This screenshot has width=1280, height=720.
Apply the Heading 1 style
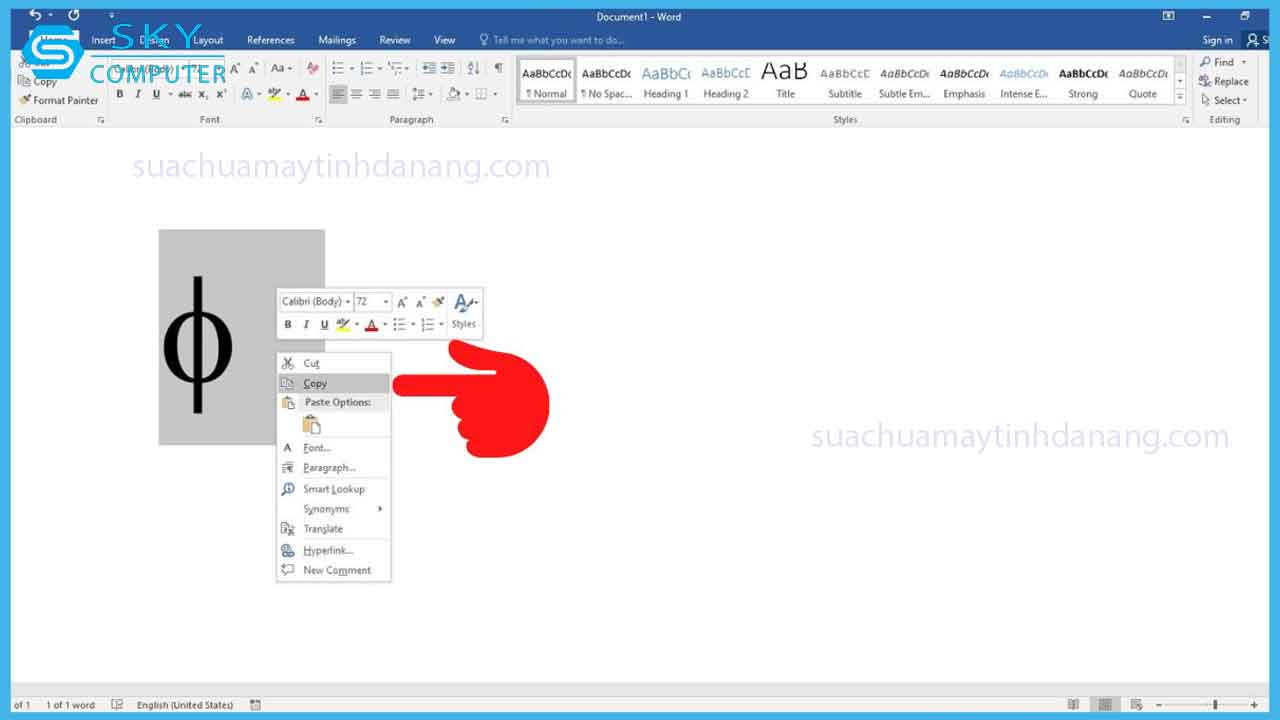point(666,81)
